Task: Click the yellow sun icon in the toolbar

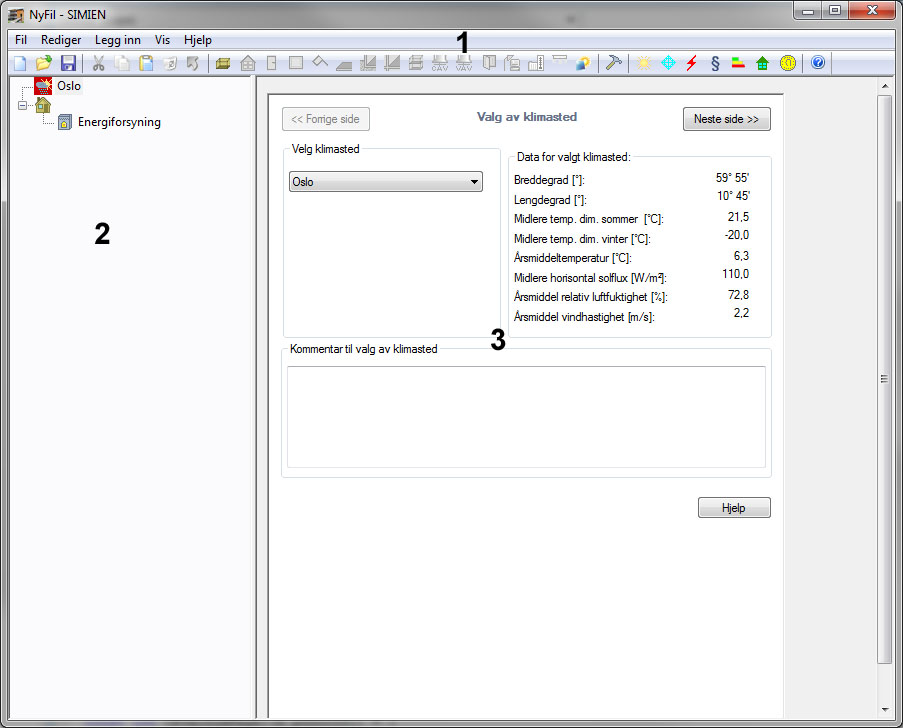Action: coord(644,63)
